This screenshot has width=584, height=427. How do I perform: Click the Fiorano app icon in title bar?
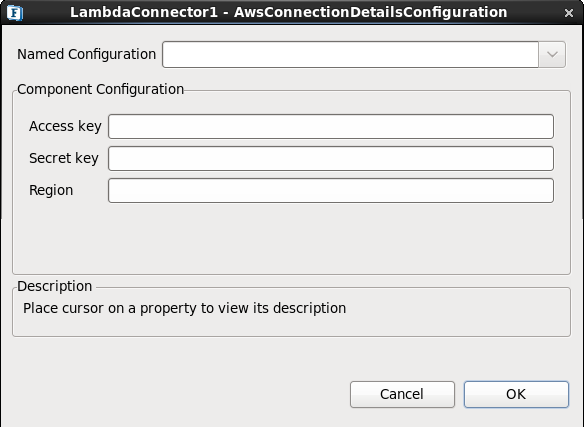(x=15, y=13)
